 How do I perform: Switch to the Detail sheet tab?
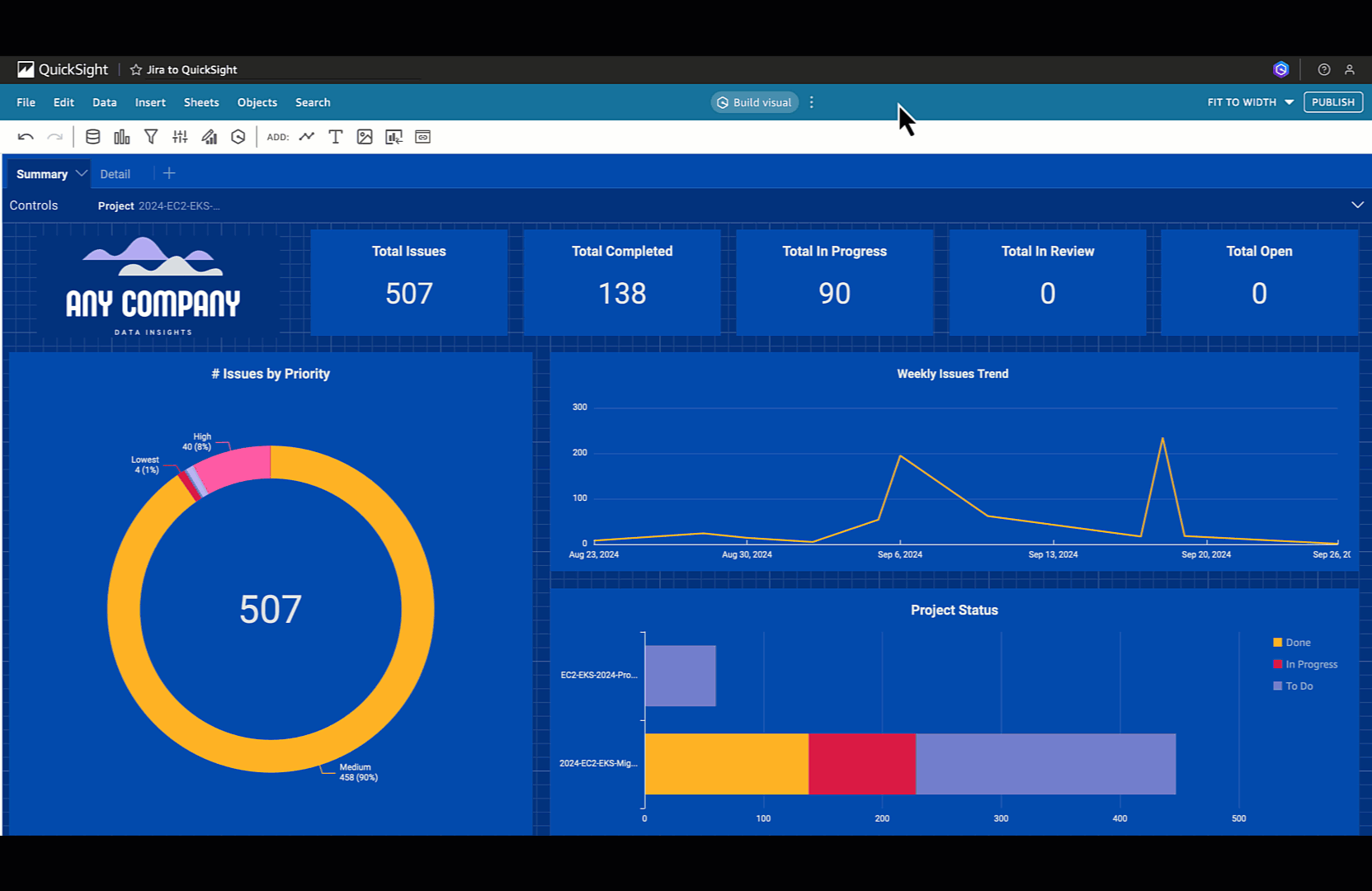[x=116, y=174]
